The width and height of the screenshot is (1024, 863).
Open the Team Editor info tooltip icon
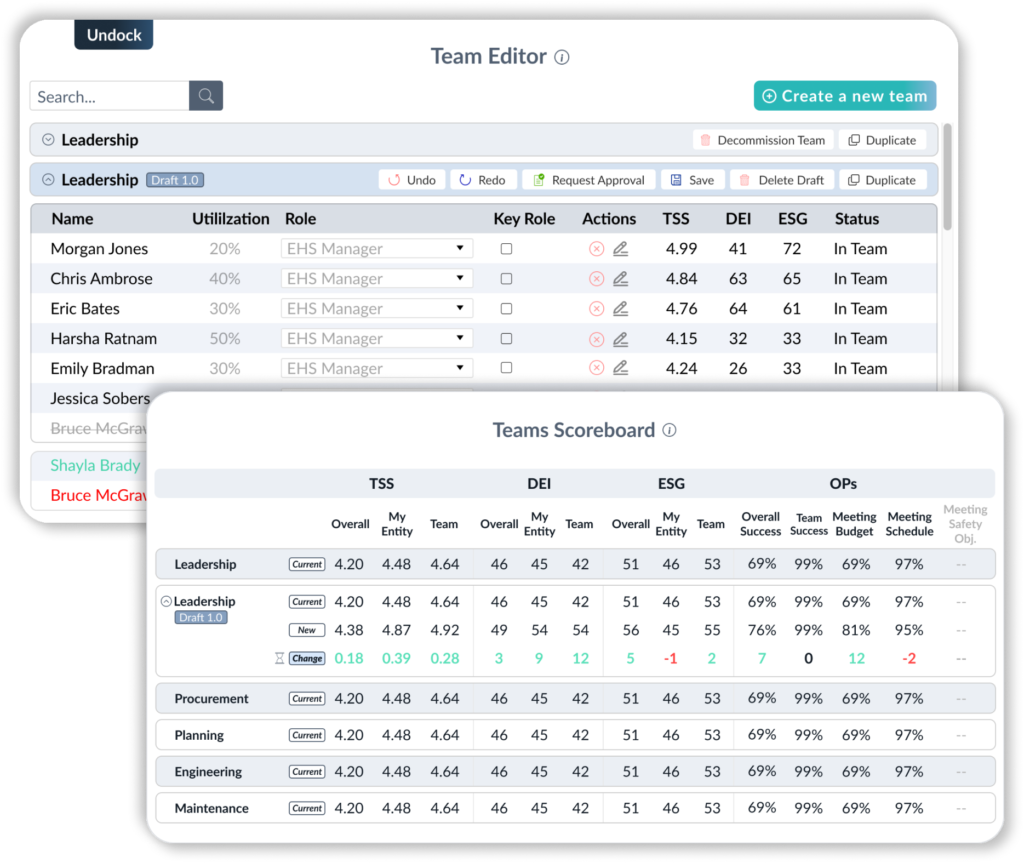(561, 57)
